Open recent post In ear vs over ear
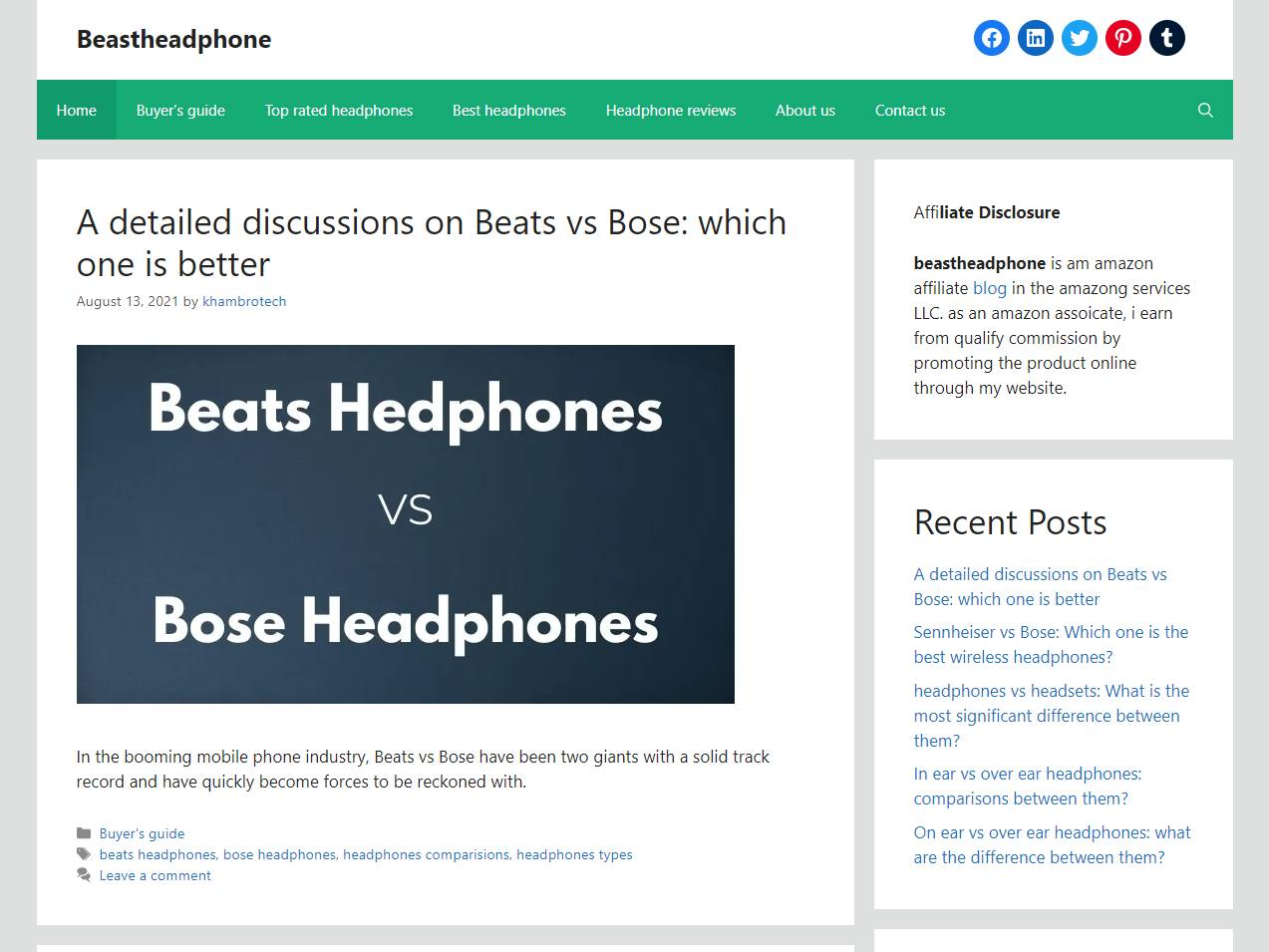This screenshot has height=952, width=1269. pos(1028,786)
